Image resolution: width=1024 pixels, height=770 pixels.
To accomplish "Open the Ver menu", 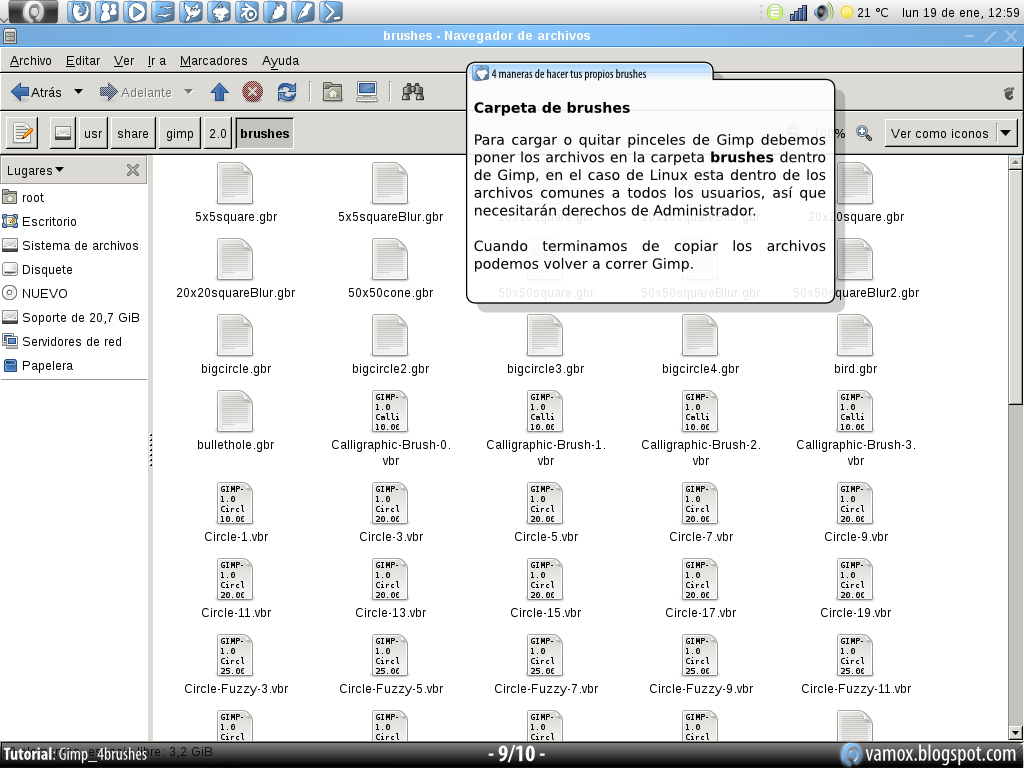I will pos(123,61).
